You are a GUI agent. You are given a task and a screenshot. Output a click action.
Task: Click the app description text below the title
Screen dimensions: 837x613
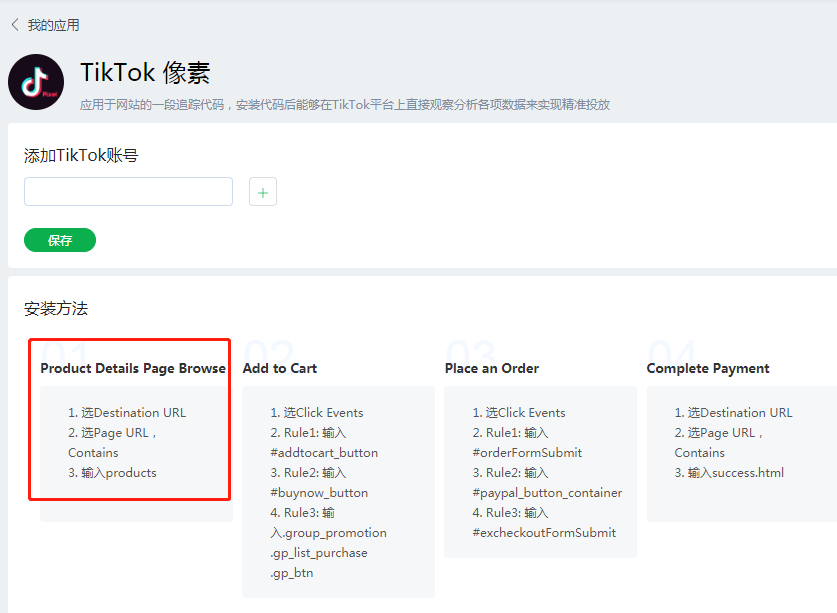point(345,105)
